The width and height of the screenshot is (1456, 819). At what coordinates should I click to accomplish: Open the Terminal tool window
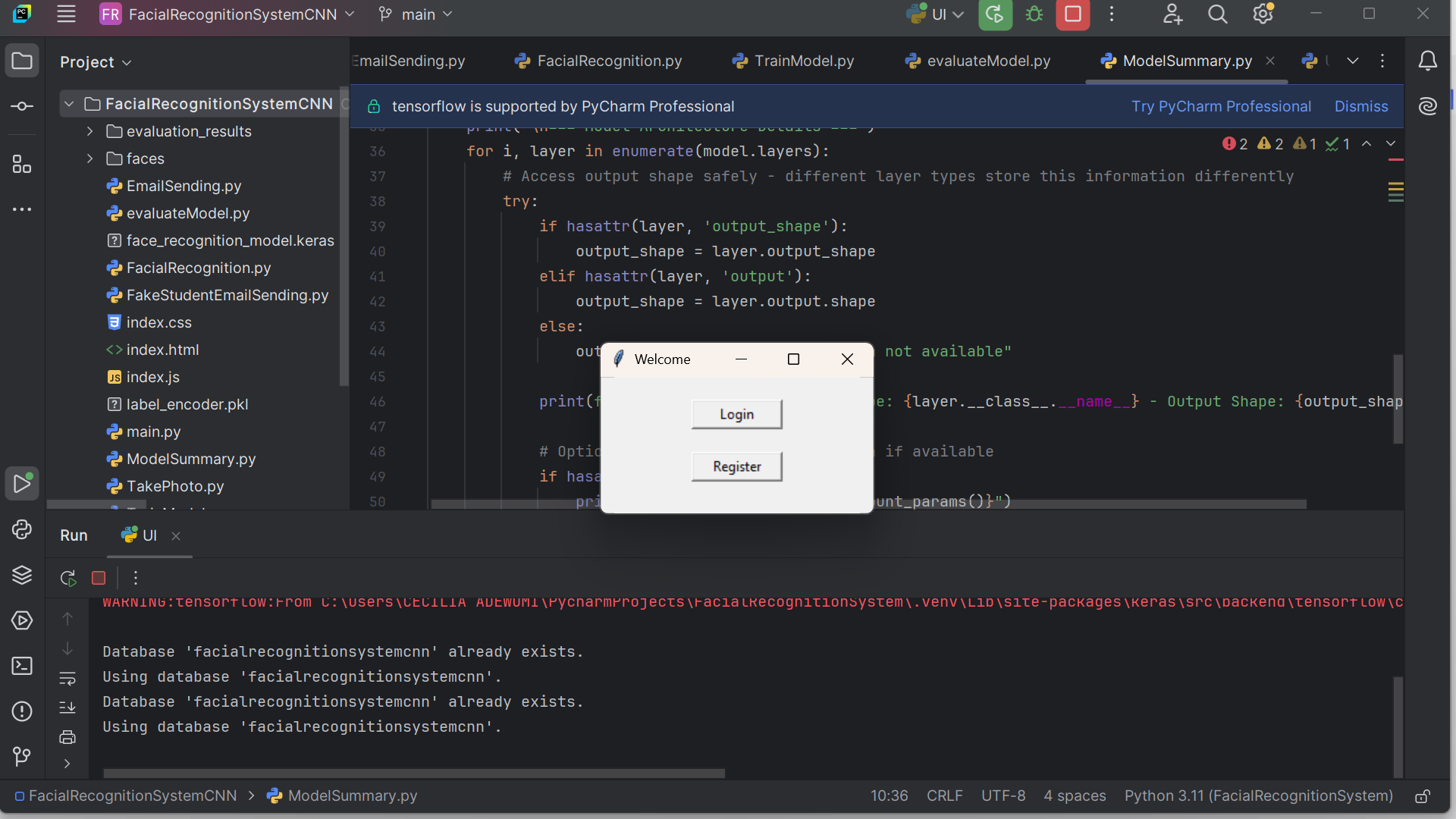[x=22, y=666]
